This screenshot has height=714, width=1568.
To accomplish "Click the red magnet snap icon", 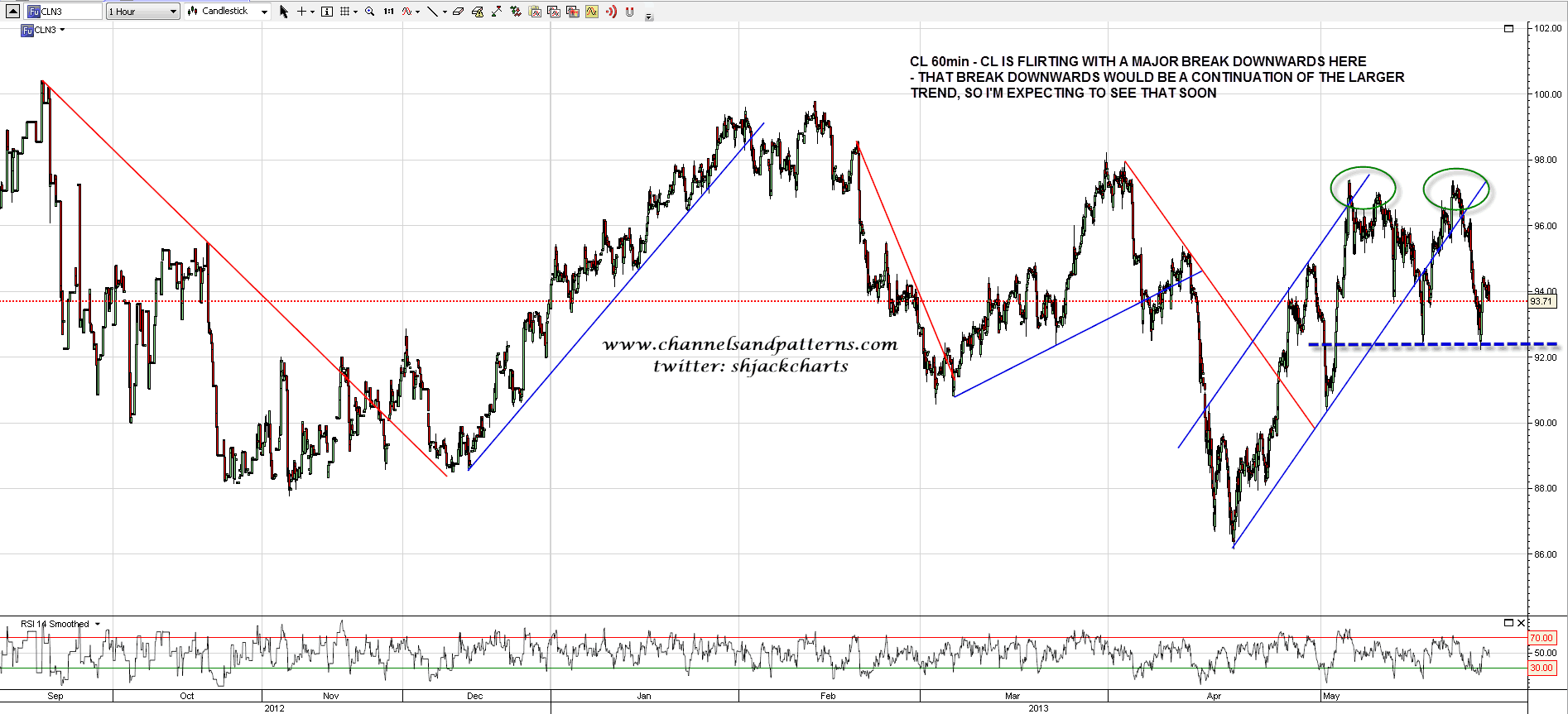I will coord(630,12).
